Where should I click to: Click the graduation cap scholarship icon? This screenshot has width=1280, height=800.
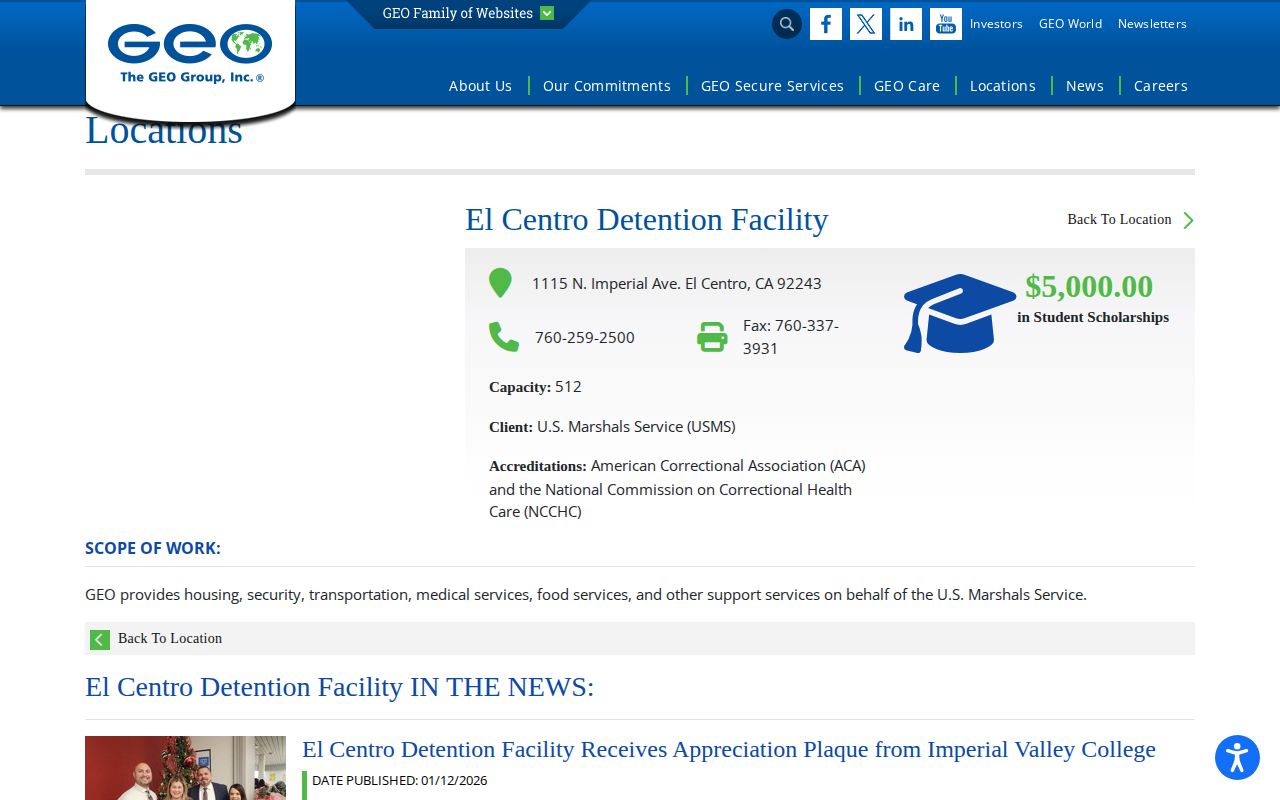point(960,313)
